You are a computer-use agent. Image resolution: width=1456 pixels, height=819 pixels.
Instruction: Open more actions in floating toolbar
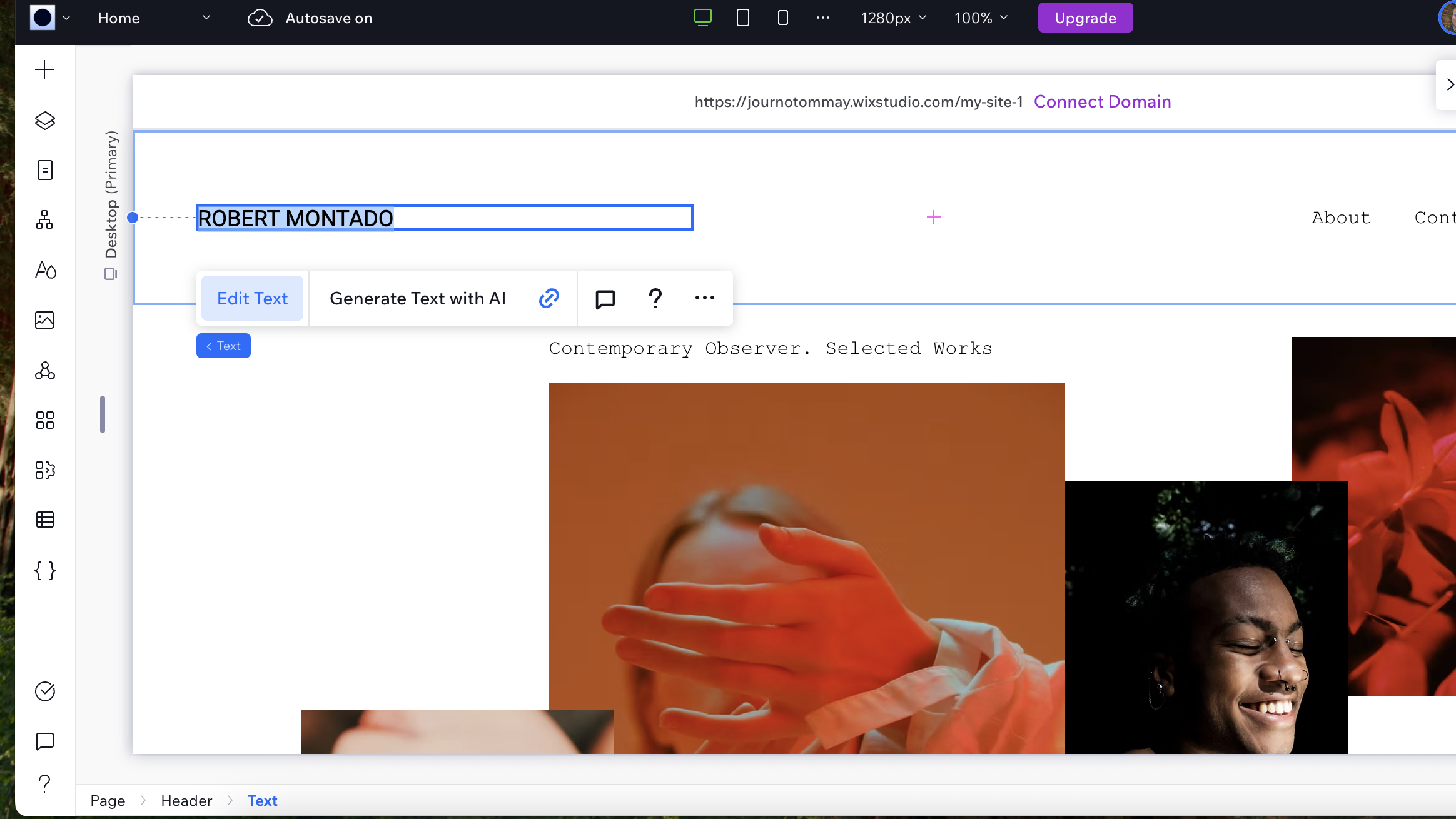(x=704, y=298)
